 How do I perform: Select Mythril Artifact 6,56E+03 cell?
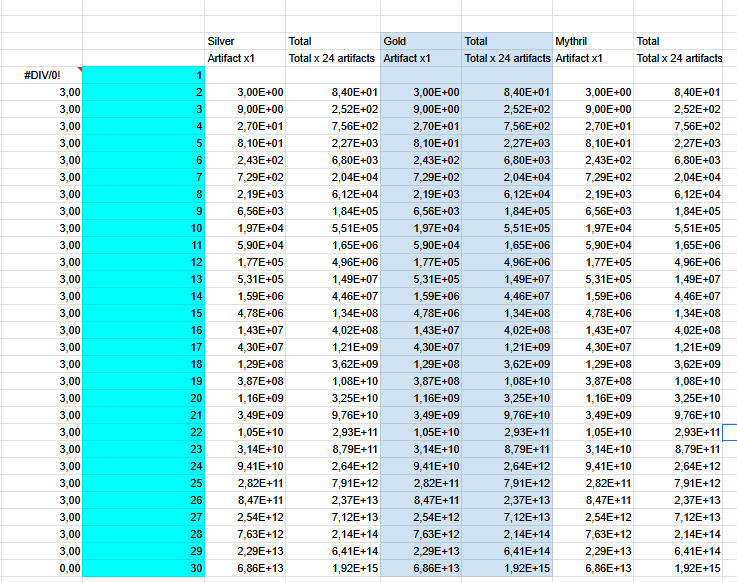point(593,211)
